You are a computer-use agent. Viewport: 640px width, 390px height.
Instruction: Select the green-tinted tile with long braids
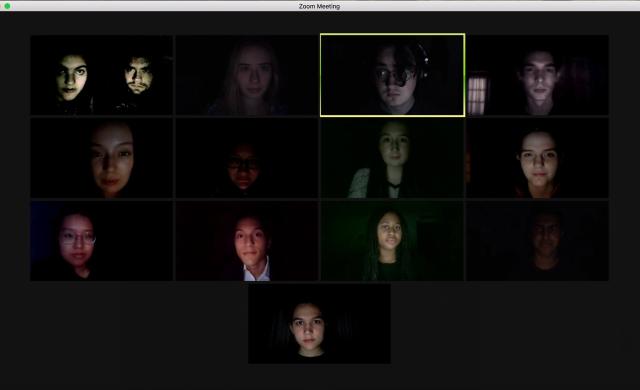(x=392, y=241)
